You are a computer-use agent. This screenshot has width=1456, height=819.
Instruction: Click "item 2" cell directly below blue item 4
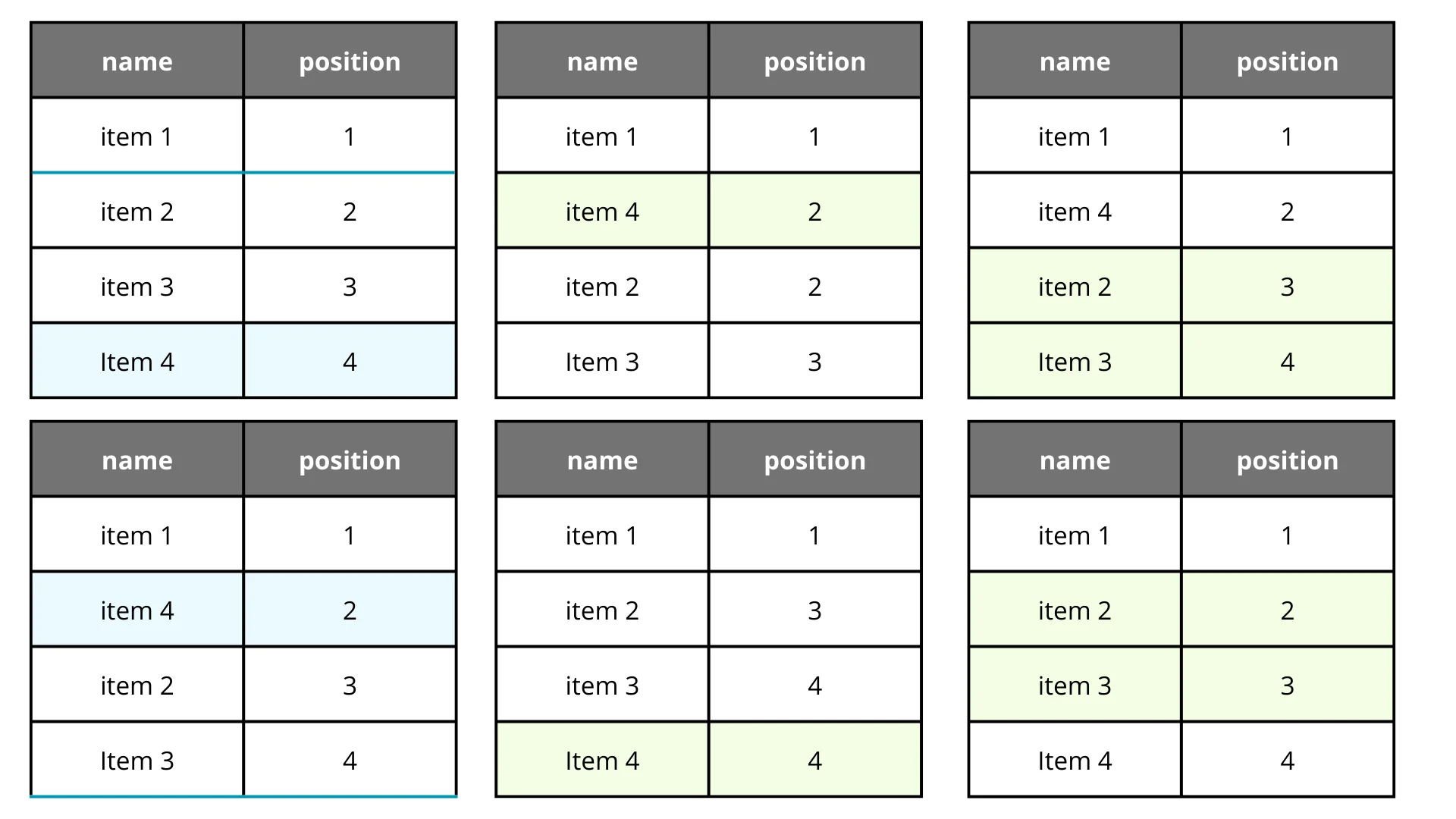coord(137,686)
